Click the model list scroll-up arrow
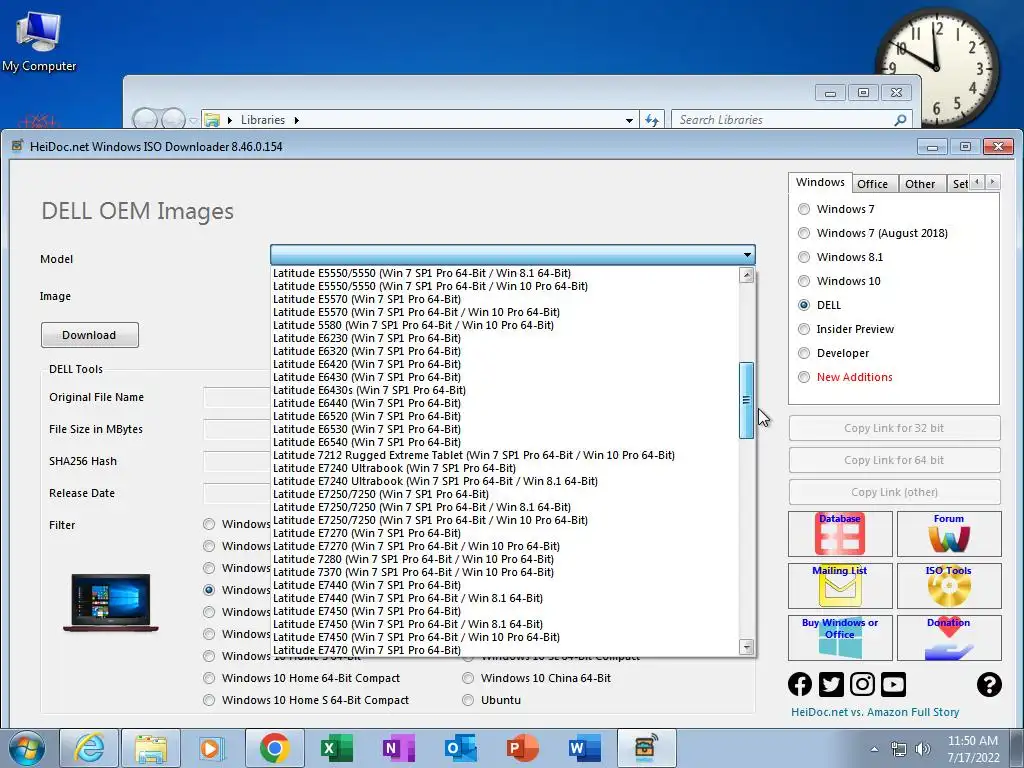 pos(746,275)
